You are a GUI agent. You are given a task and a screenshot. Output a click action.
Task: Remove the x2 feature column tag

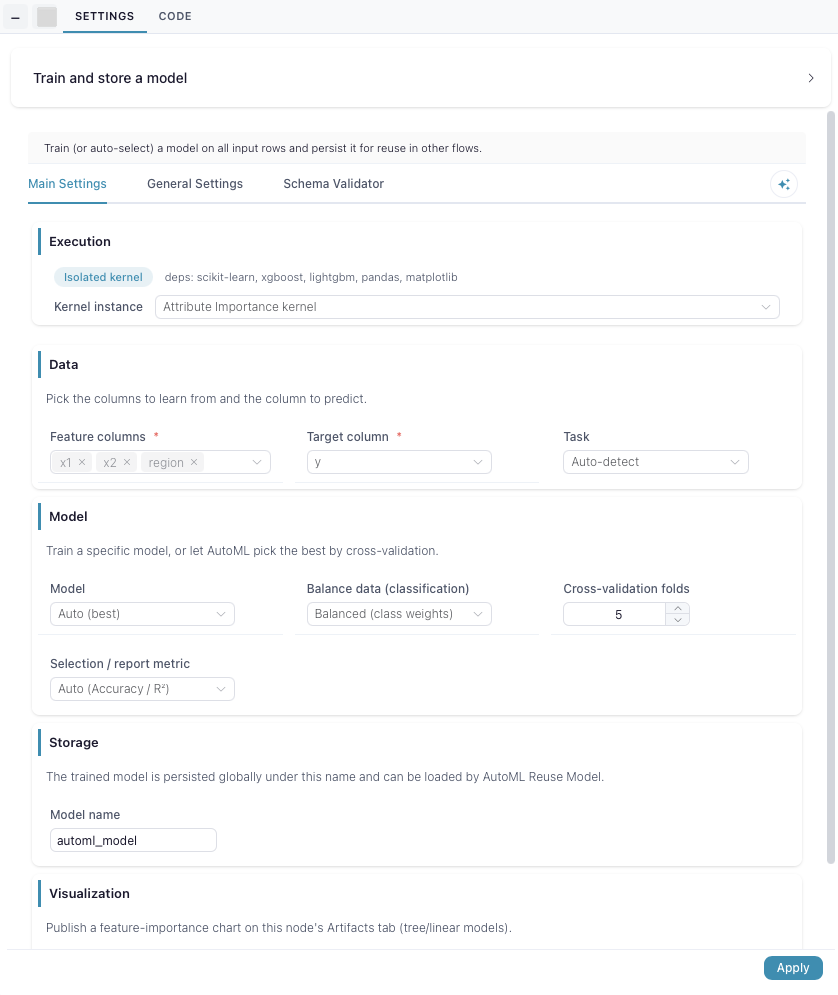[127, 462]
